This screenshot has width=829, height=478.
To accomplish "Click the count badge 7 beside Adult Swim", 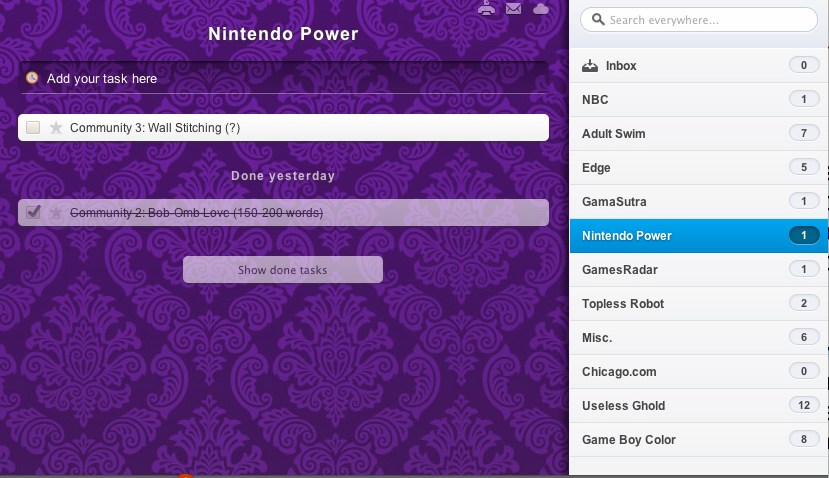I will (x=804, y=133).
